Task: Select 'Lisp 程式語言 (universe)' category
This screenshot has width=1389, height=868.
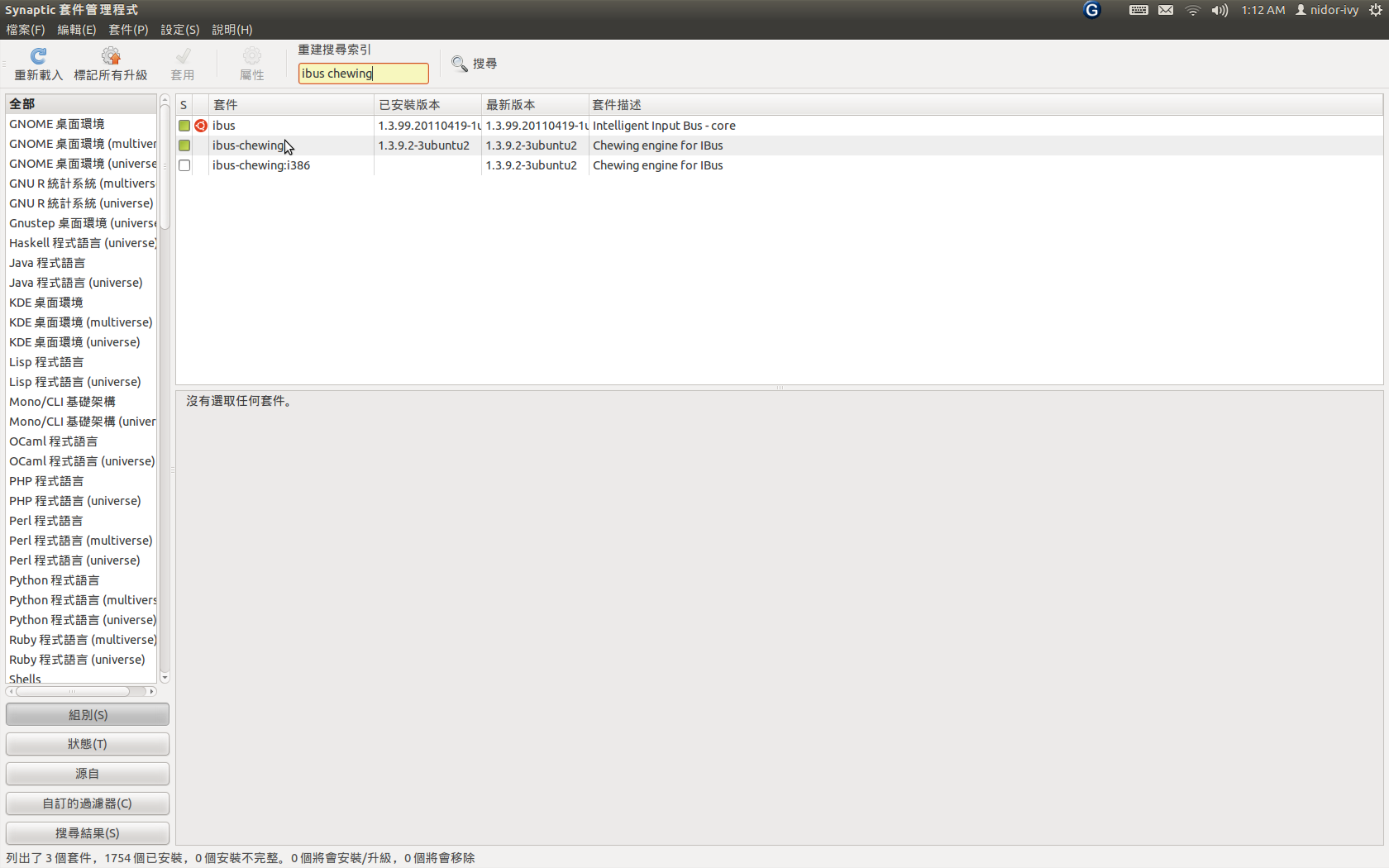Action: tap(81, 382)
